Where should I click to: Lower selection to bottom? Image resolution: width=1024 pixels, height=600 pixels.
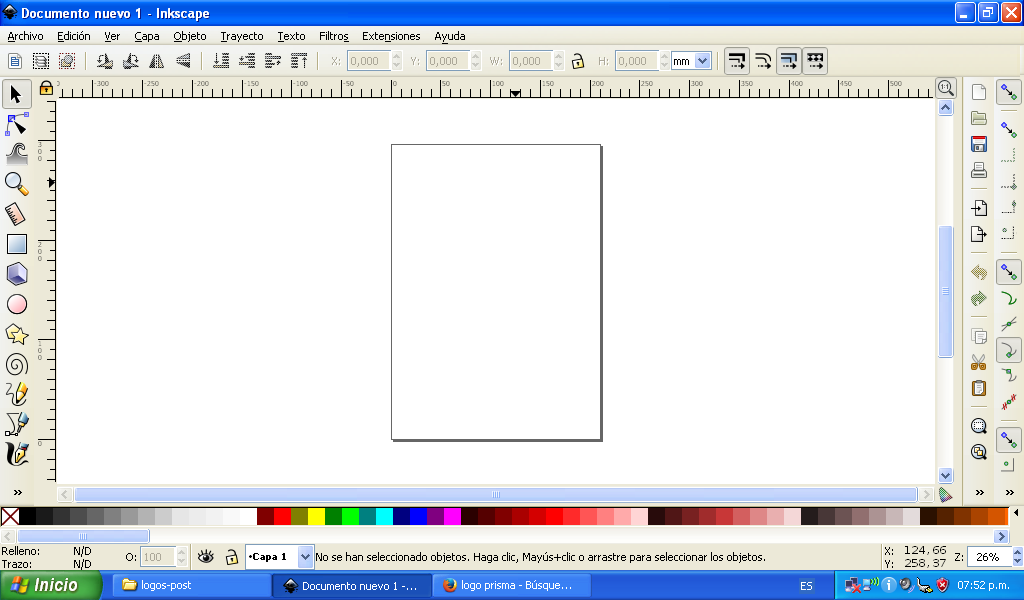click(x=221, y=61)
